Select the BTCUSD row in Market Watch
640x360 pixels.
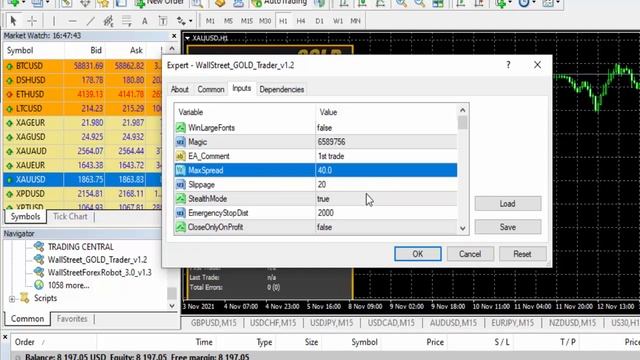(x=82, y=66)
